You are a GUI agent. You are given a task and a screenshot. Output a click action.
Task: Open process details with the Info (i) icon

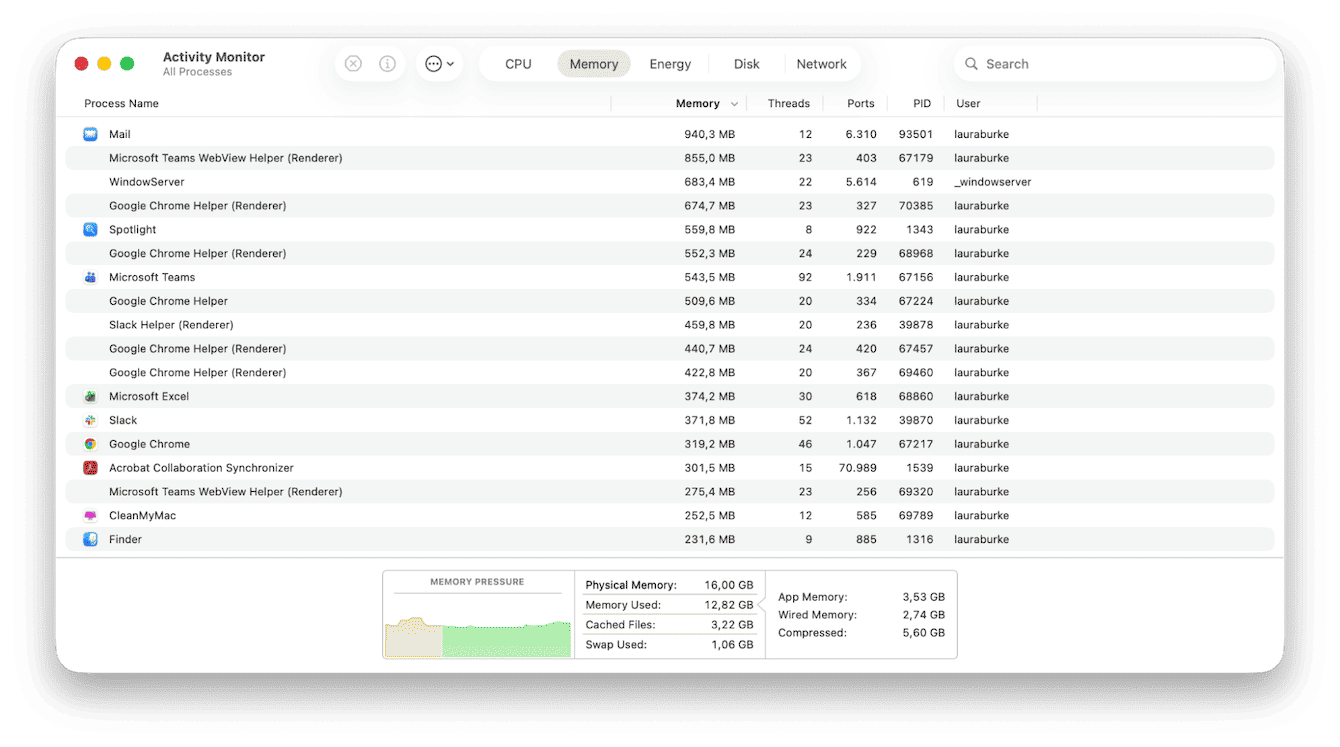click(387, 63)
